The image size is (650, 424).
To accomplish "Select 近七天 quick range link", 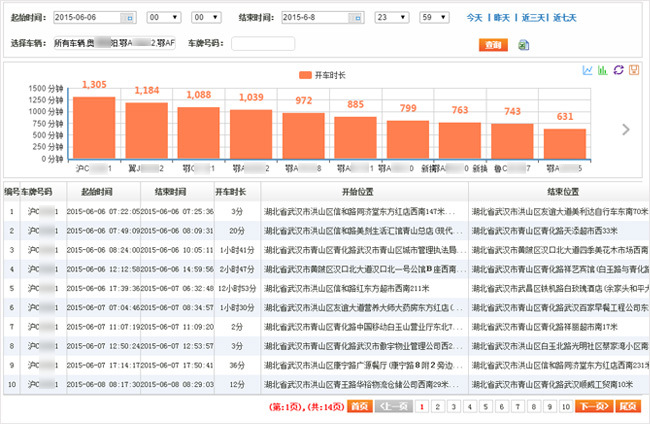I will (x=565, y=18).
